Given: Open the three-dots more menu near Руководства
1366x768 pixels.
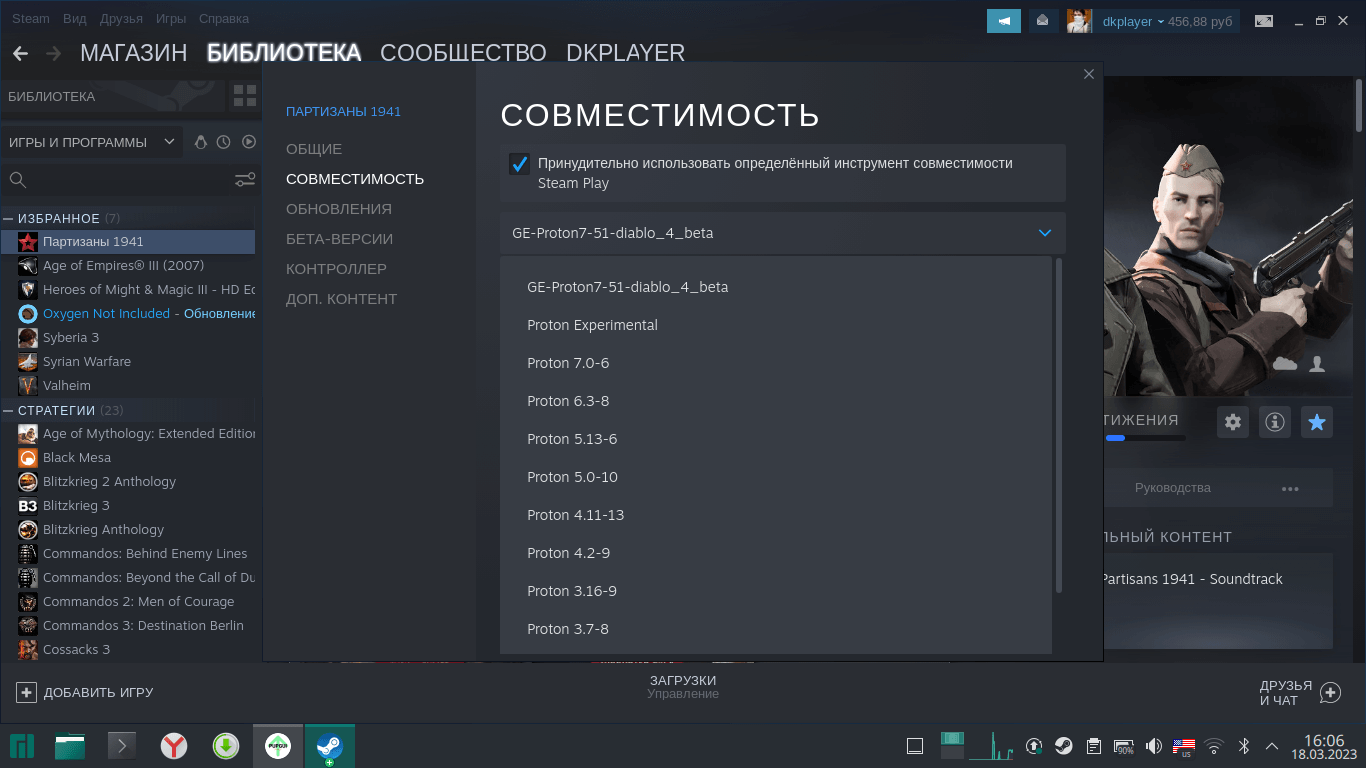Looking at the screenshot, I should (1290, 488).
